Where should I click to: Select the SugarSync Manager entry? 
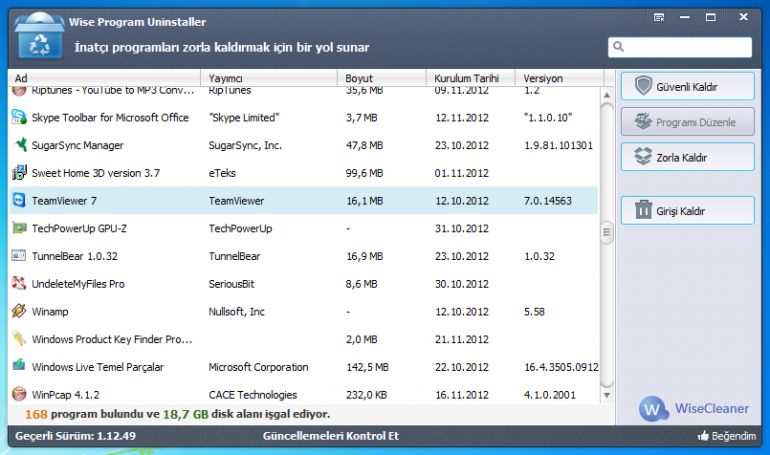pyautogui.click(x=78, y=145)
